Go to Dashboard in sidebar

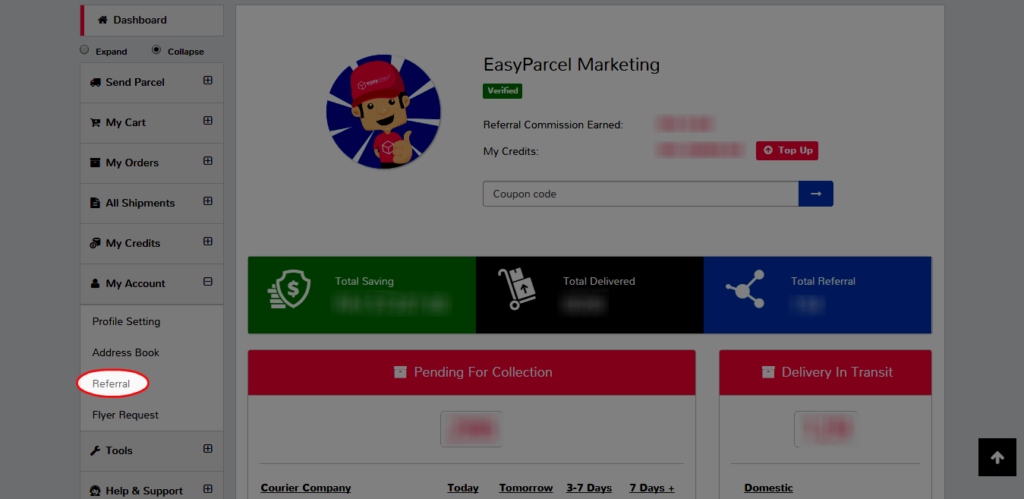[152, 20]
